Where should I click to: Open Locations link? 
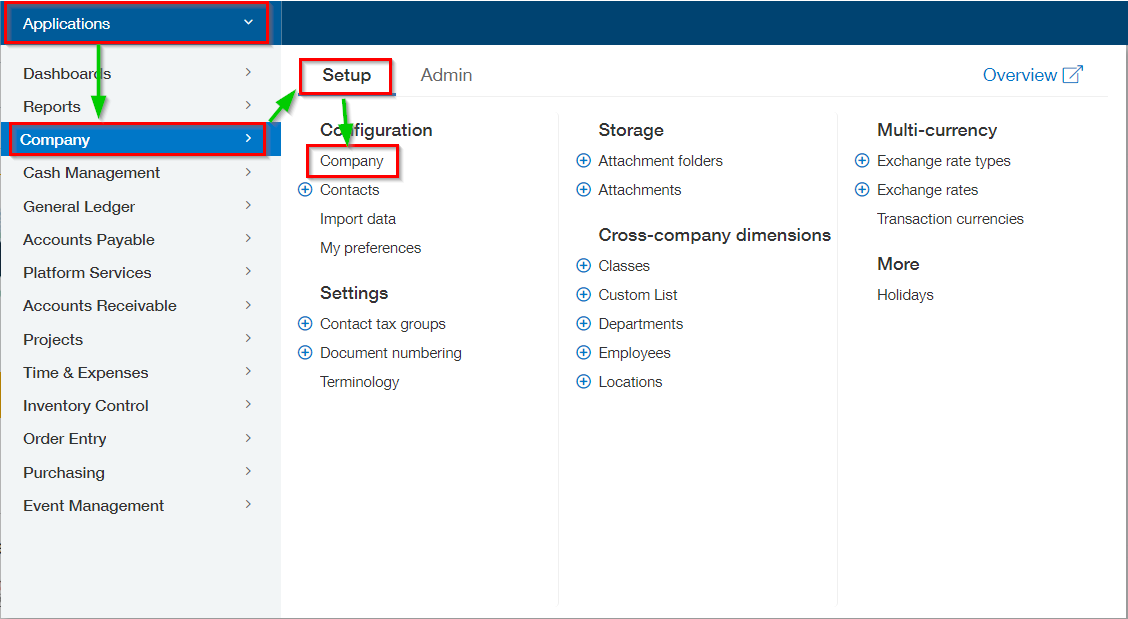pyautogui.click(x=630, y=381)
